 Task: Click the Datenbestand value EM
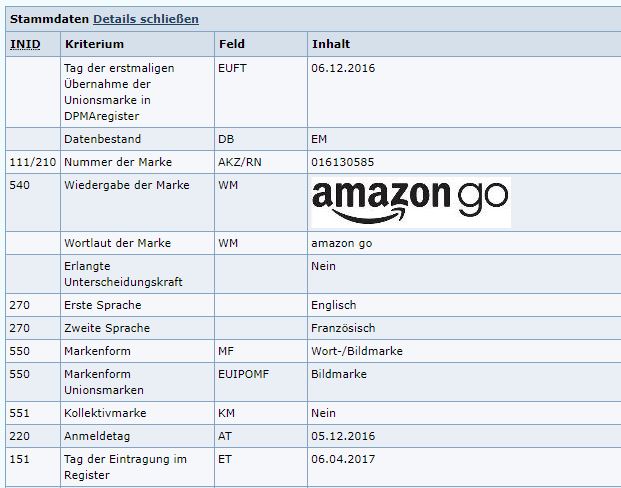coord(319,139)
